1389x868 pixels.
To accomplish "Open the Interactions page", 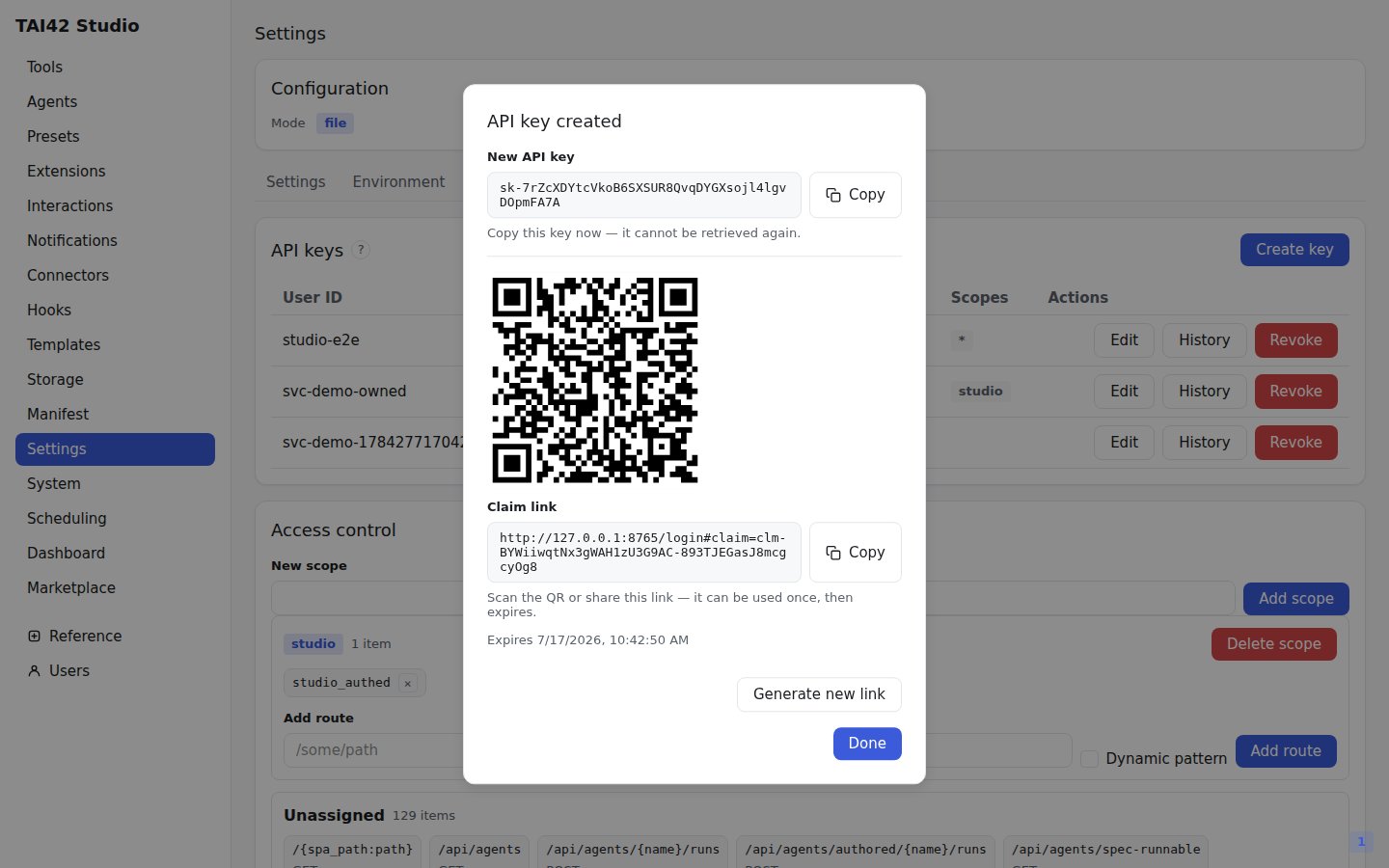I will pyautogui.click(x=115, y=206).
